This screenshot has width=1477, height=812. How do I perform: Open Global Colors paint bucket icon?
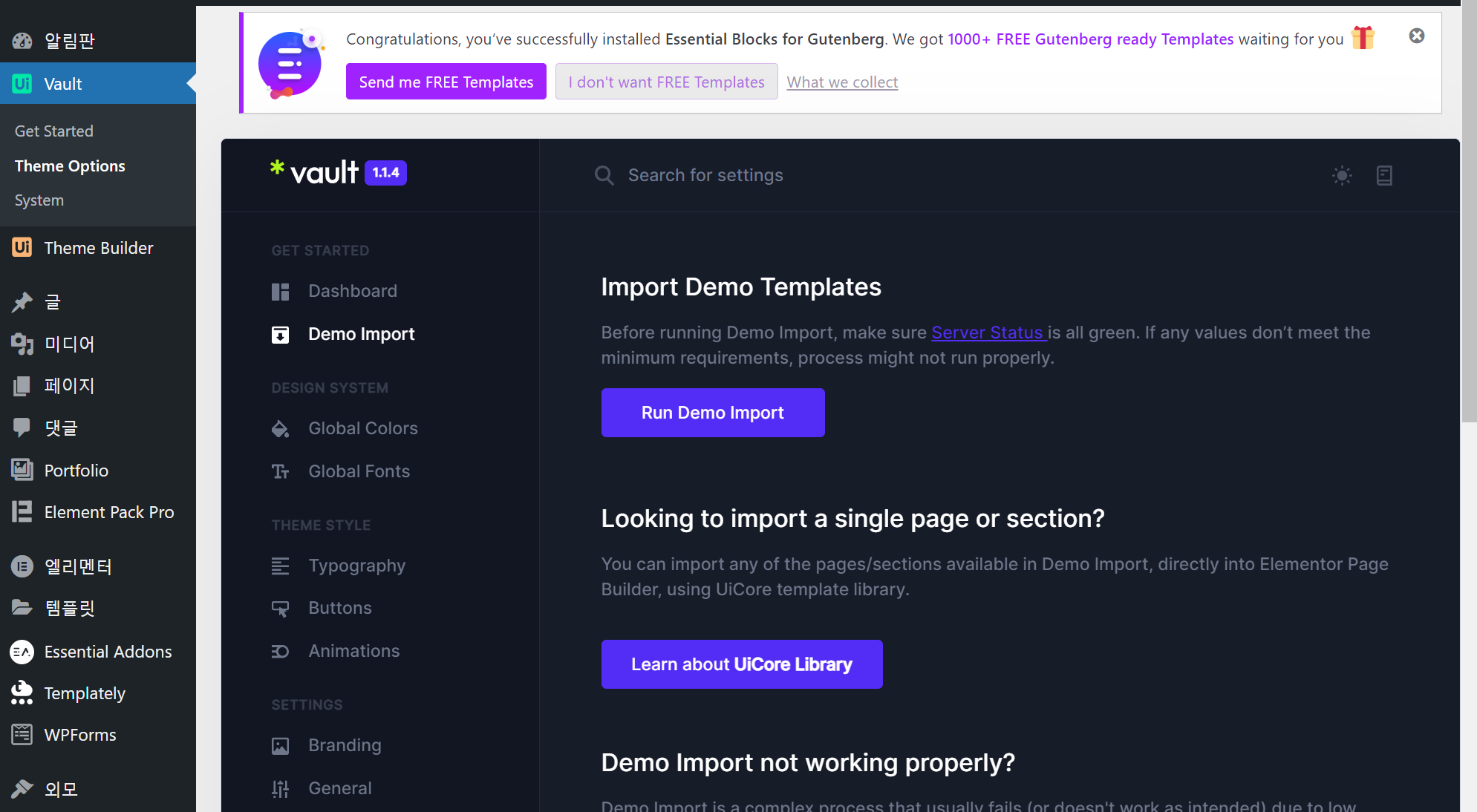(280, 429)
